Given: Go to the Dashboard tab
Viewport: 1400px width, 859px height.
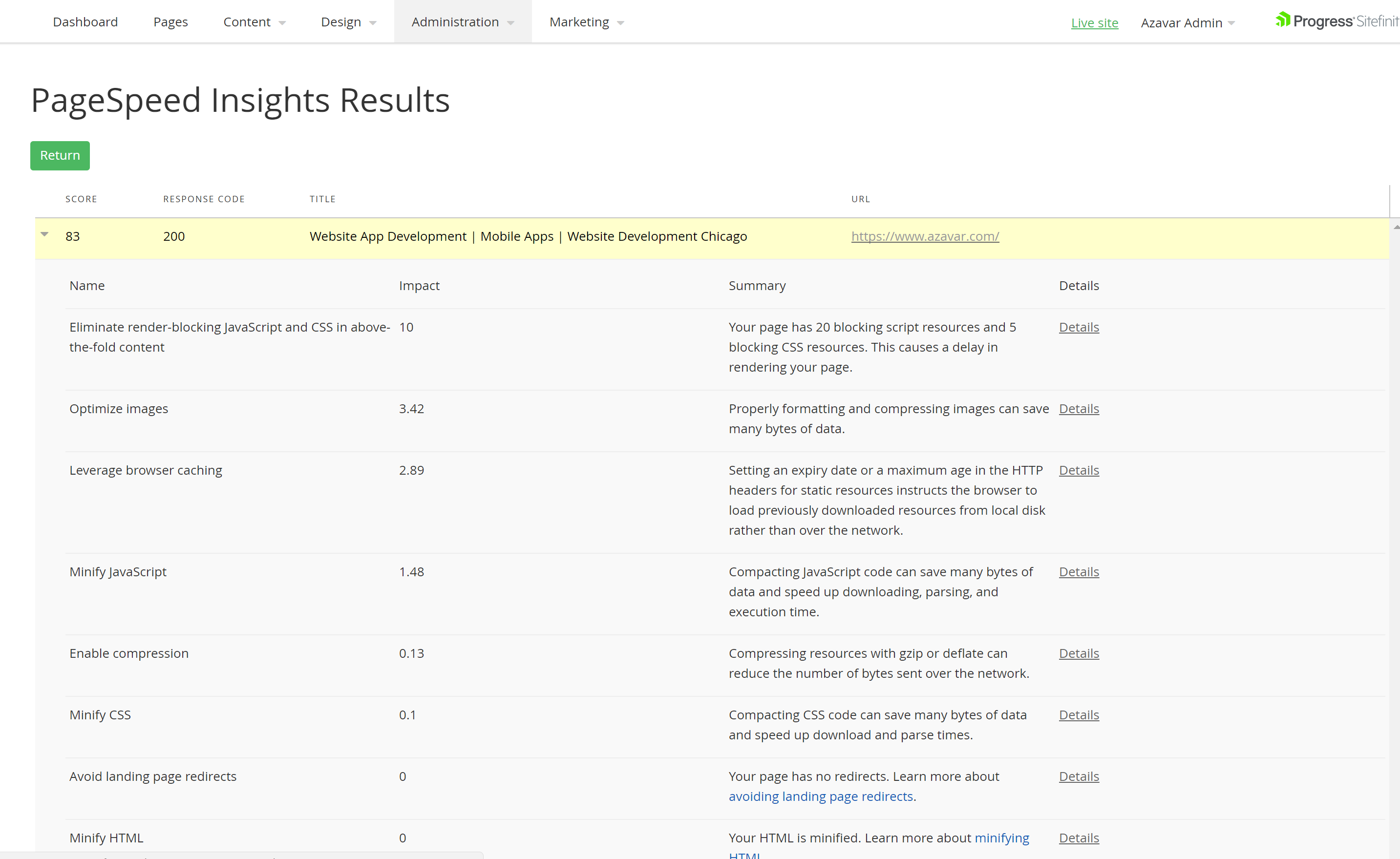Looking at the screenshot, I should tap(85, 22).
